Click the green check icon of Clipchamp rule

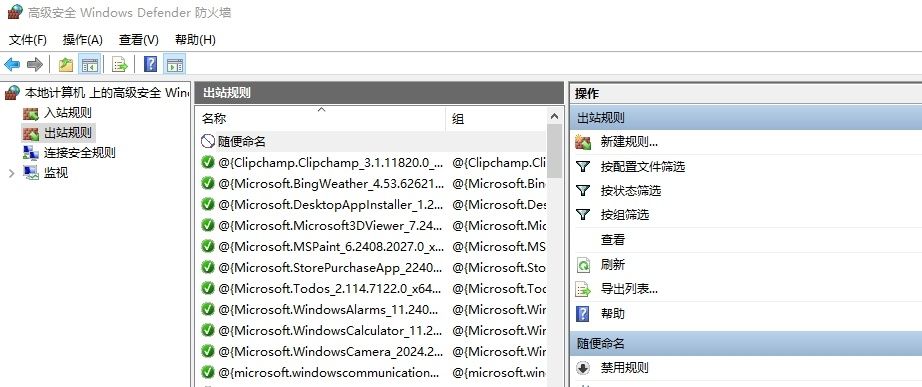pyautogui.click(x=208, y=162)
